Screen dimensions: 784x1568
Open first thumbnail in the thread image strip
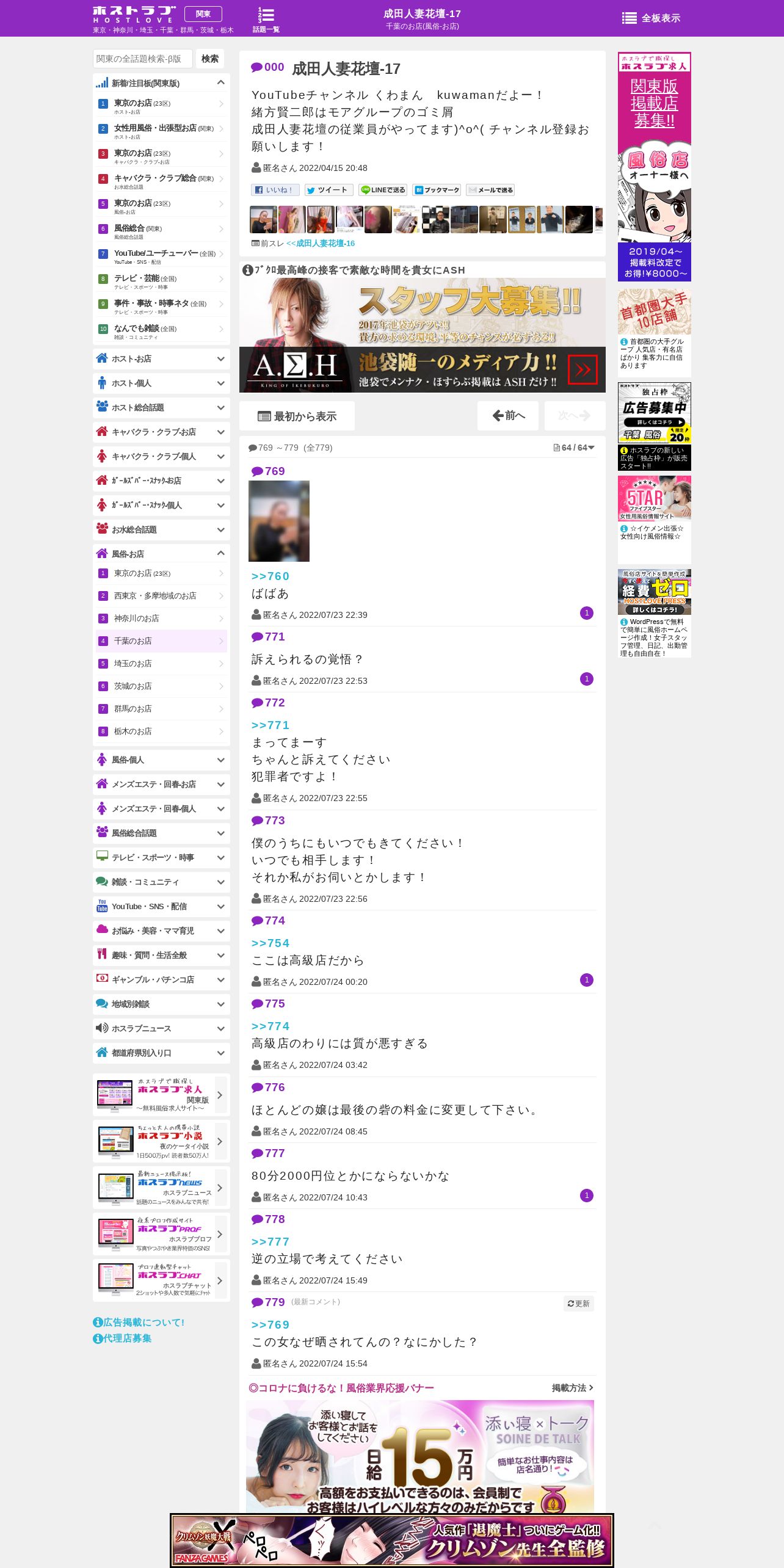[263, 220]
